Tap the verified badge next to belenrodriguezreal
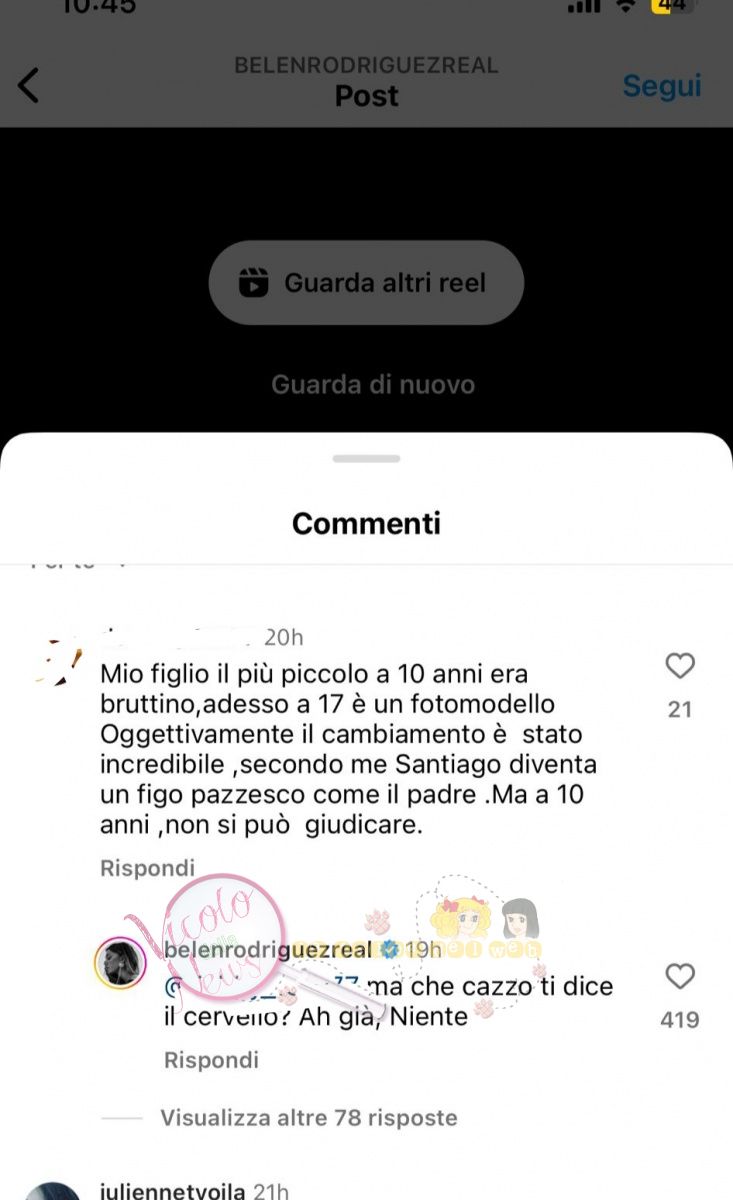The image size is (733, 1200). tap(389, 950)
